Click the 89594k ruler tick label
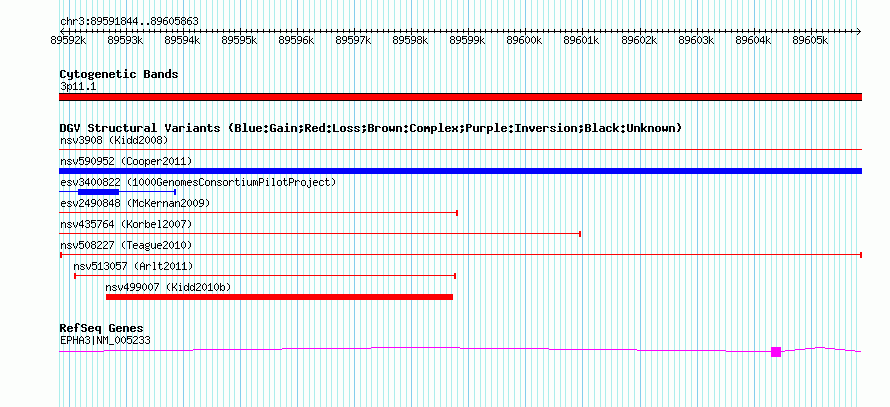Screen dimensions: 890x407 (x=182, y=40)
